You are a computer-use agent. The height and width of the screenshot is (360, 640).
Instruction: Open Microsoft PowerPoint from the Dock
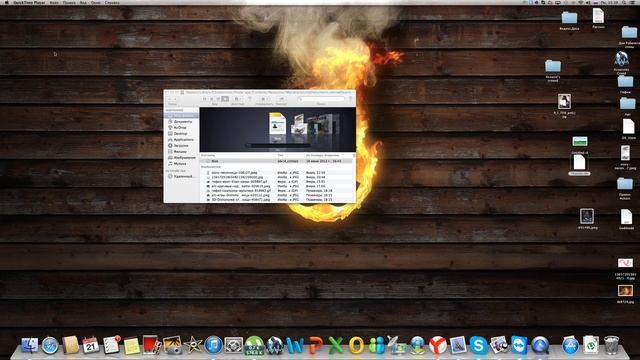coord(316,345)
